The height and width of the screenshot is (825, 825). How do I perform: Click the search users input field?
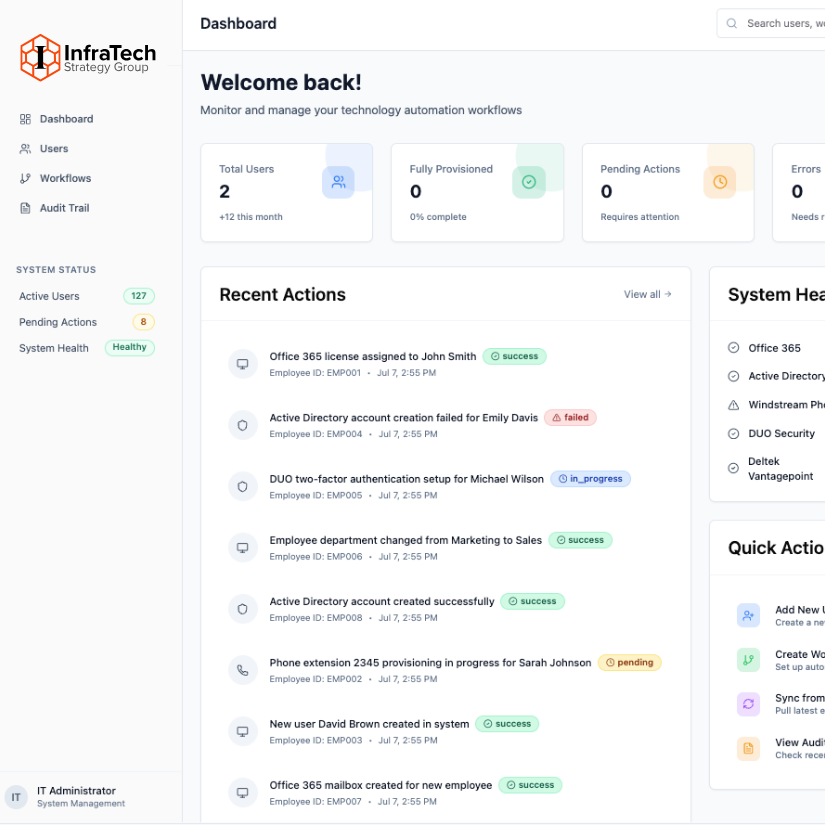tap(780, 23)
